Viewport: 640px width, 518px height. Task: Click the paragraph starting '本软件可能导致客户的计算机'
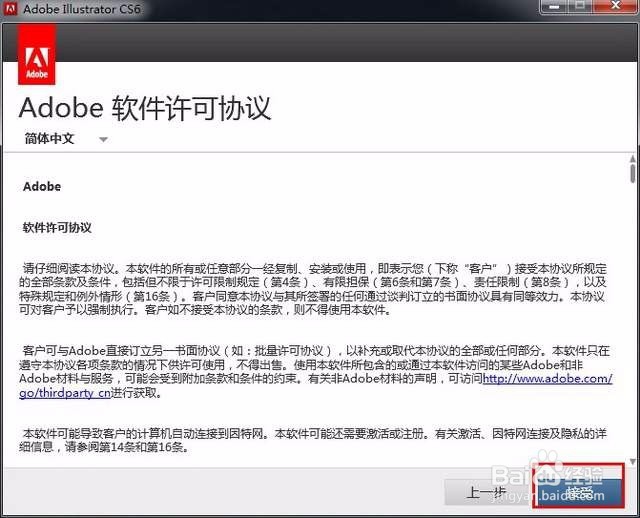(x=313, y=440)
